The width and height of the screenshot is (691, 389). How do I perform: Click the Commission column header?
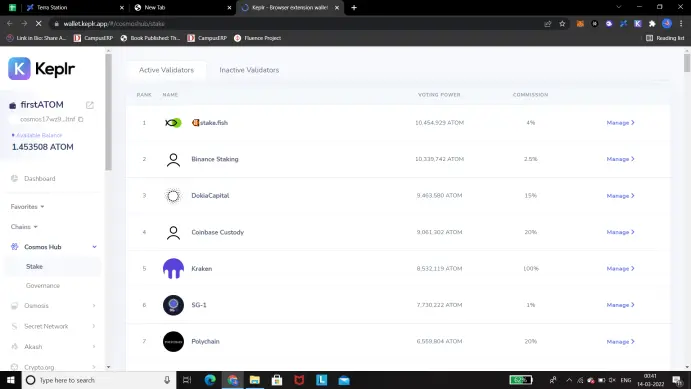(x=530, y=95)
